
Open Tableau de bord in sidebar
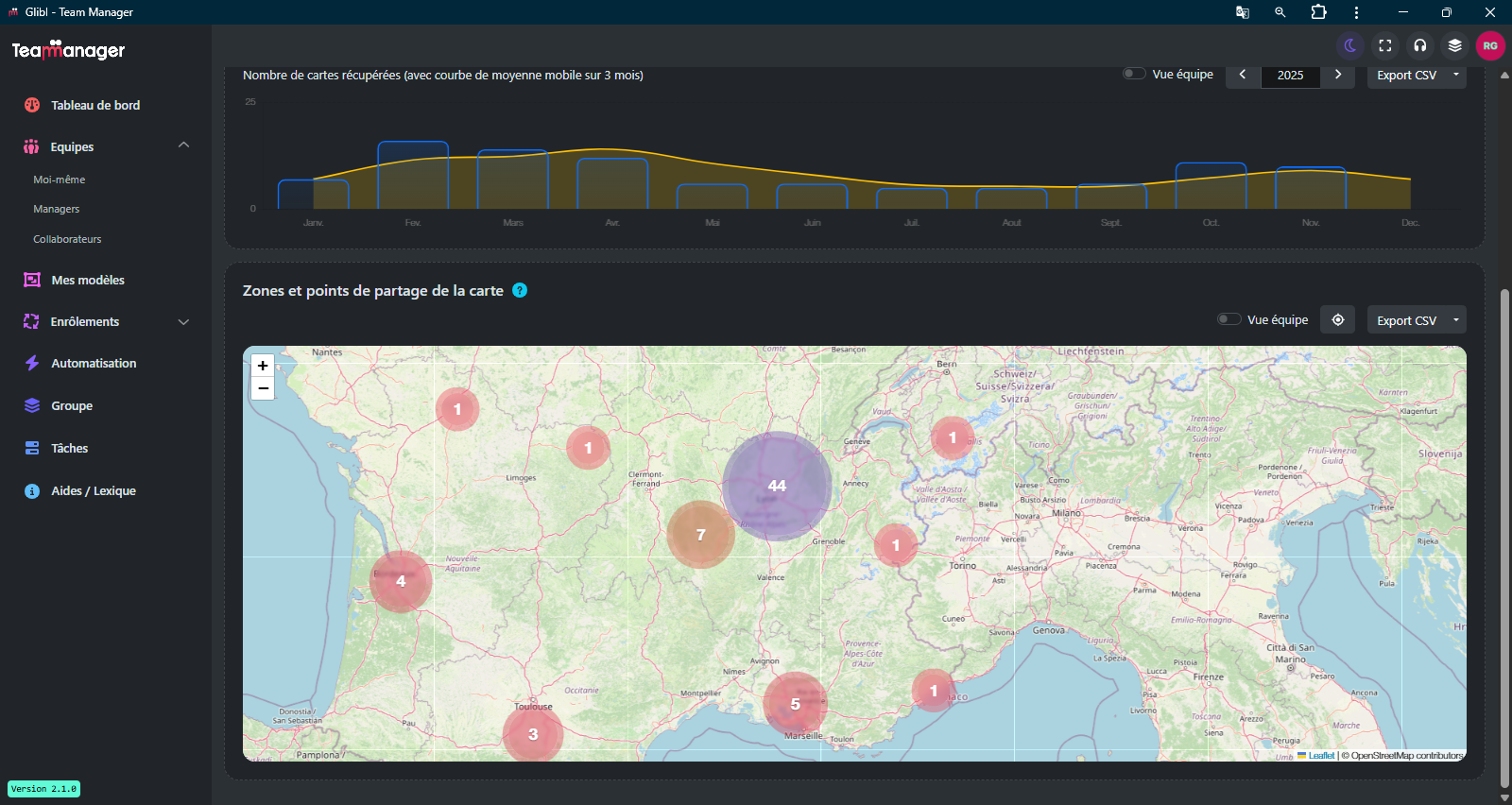(x=94, y=105)
